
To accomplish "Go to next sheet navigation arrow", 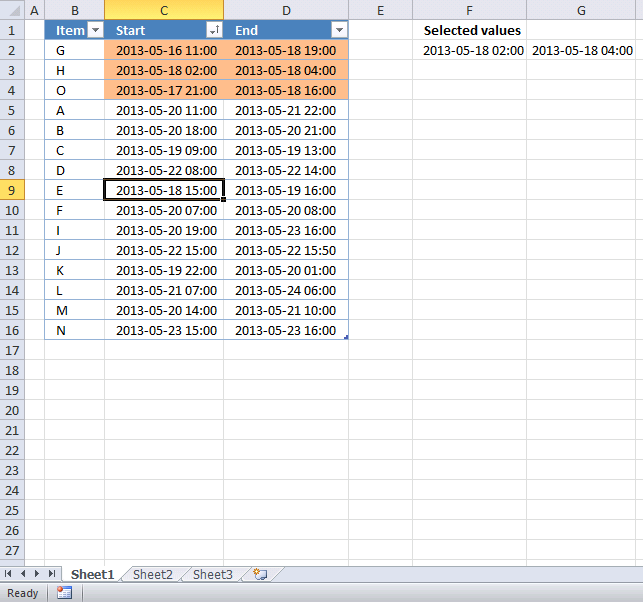I will [37, 574].
